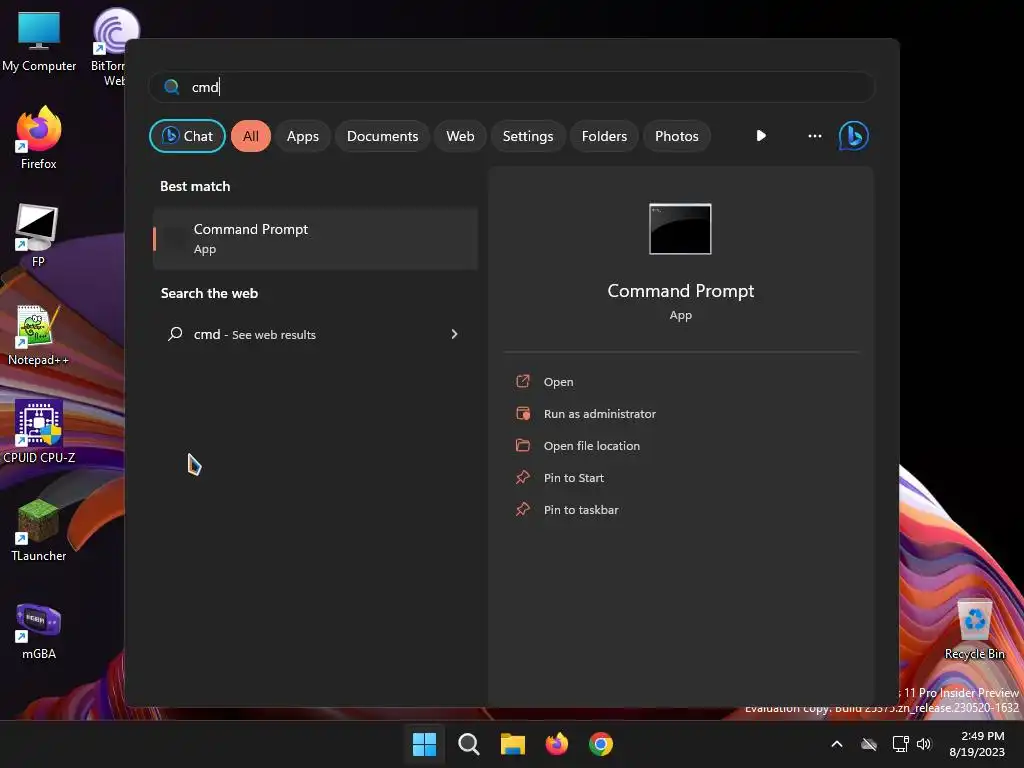Select the TLauncher desktop shortcut
Image resolution: width=1024 pixels, height=768 pixels.
[x=39, y=530]
